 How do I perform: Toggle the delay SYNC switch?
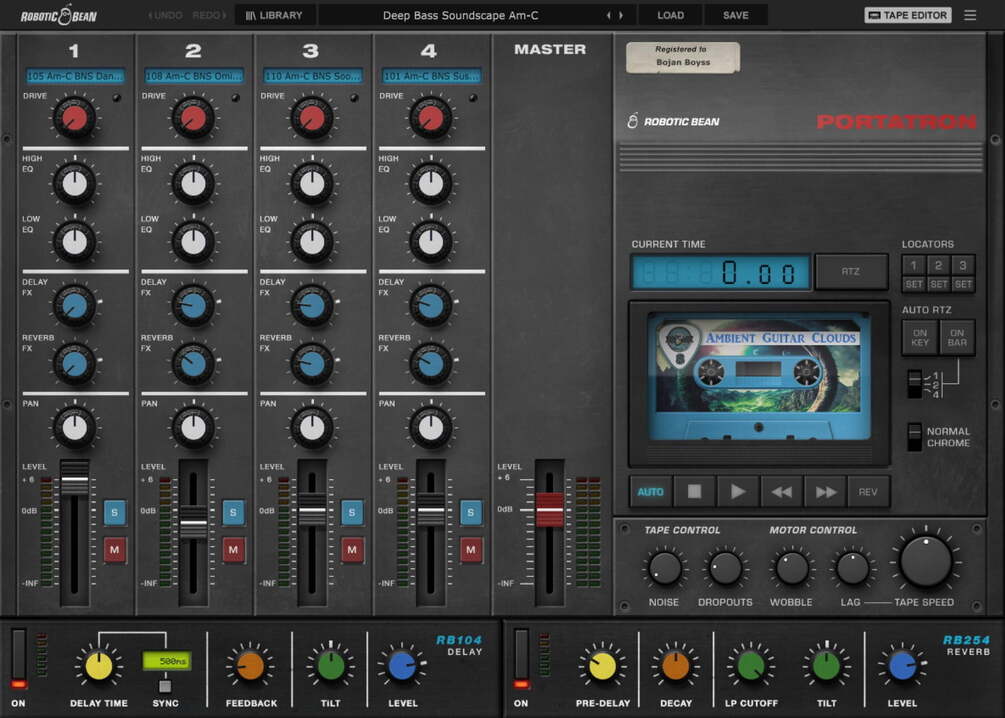165,686
